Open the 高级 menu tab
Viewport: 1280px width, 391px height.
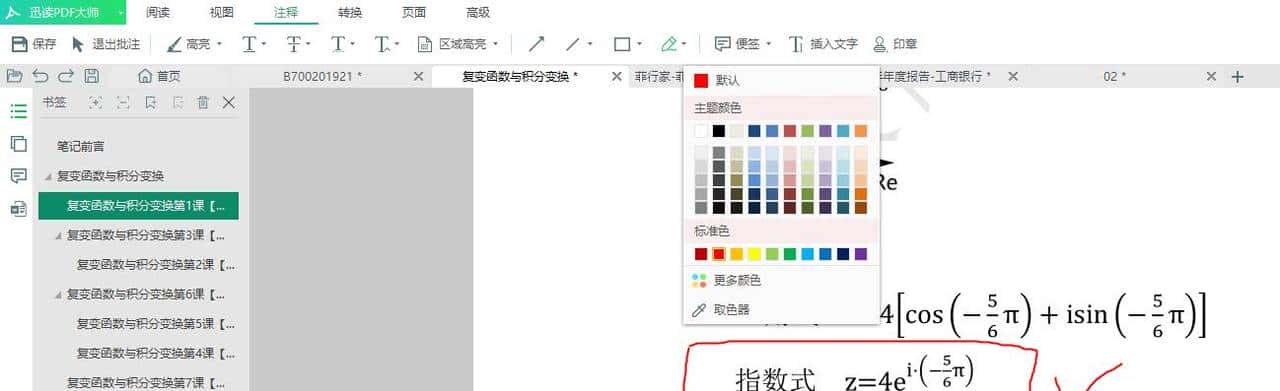click(x=478, y=12)
